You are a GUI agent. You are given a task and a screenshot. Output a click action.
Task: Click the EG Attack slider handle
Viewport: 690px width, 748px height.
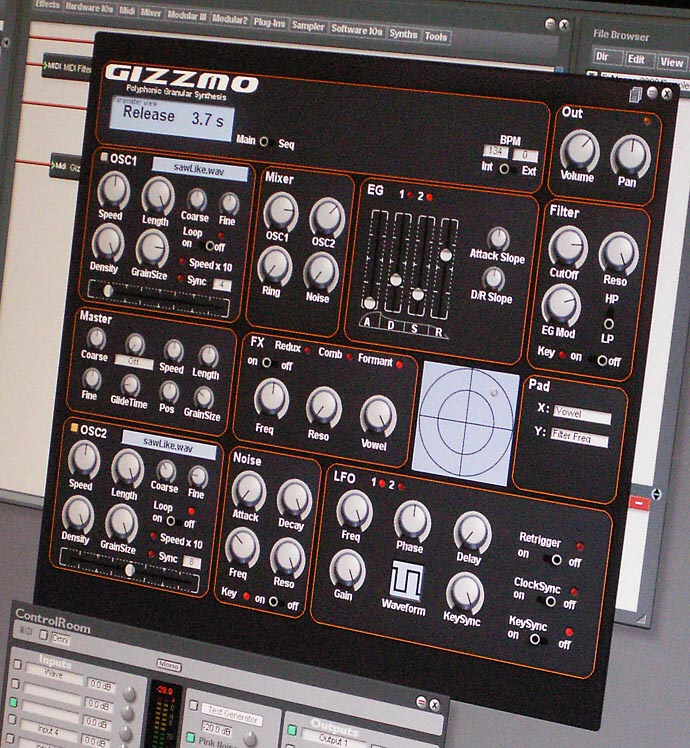[x=369, y=302]
